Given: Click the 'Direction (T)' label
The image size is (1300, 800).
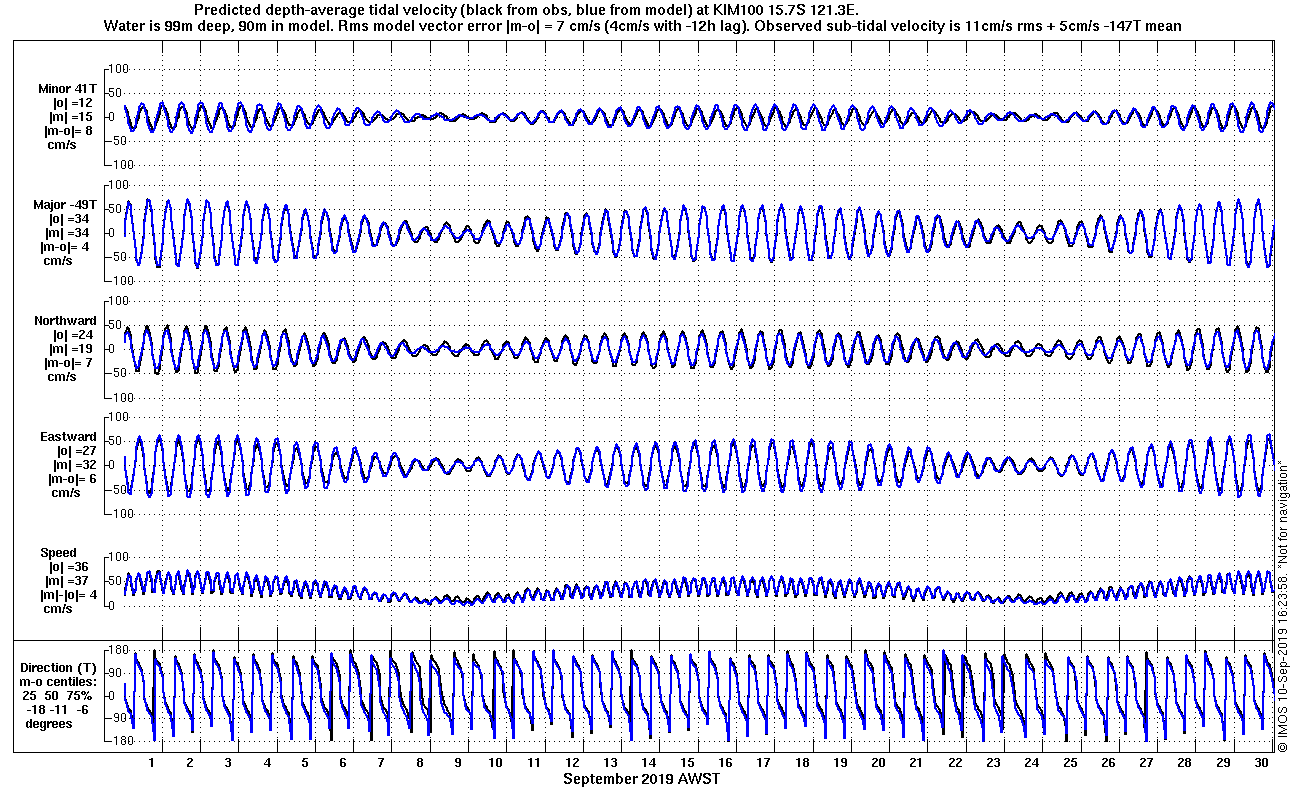Looking at the screenshot, I should coord(60,667).
